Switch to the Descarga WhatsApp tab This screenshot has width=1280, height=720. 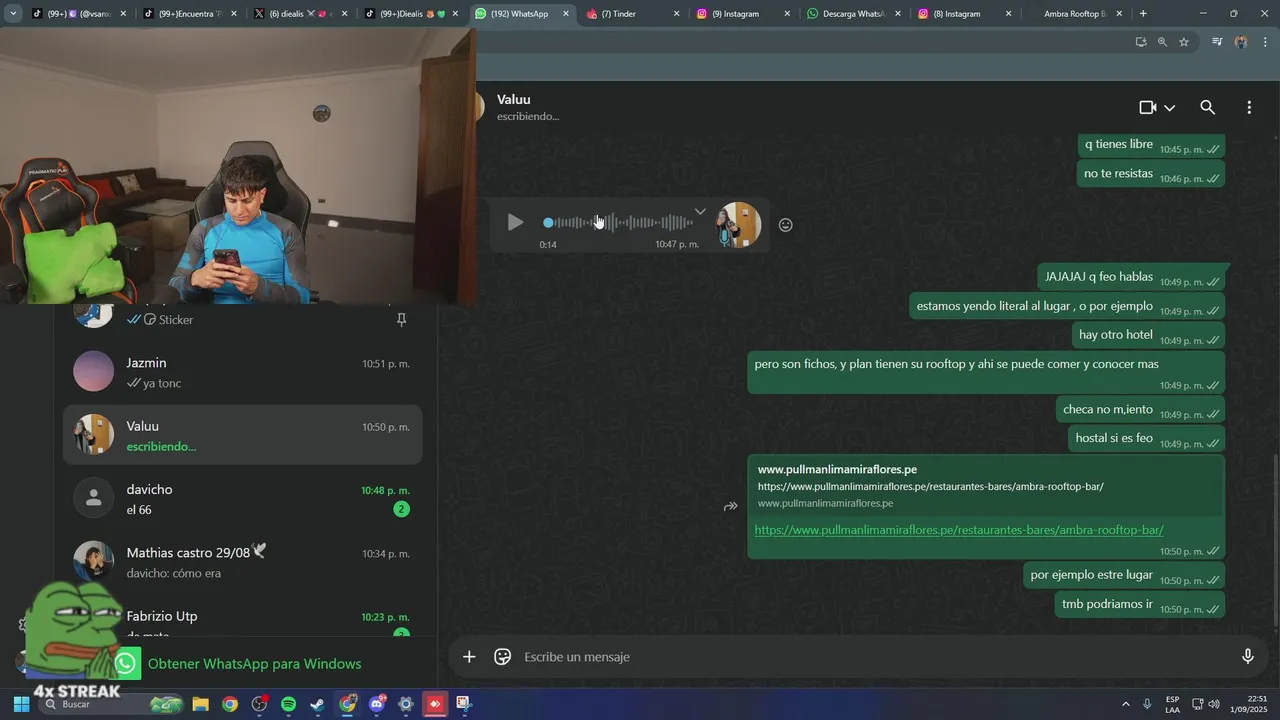[x=852, y=14]
